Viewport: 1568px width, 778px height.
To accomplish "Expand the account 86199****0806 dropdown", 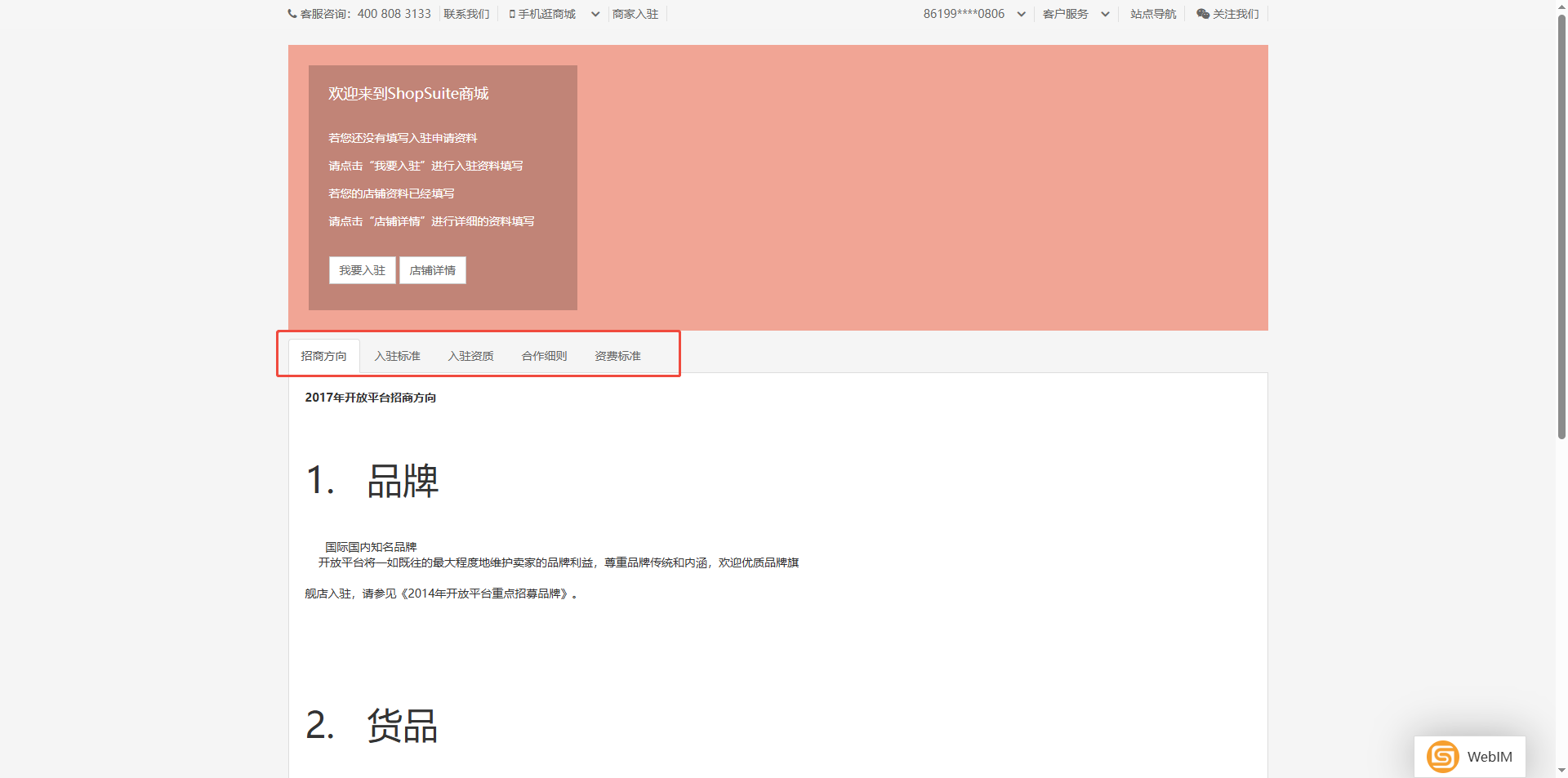I will point(1021,14).
